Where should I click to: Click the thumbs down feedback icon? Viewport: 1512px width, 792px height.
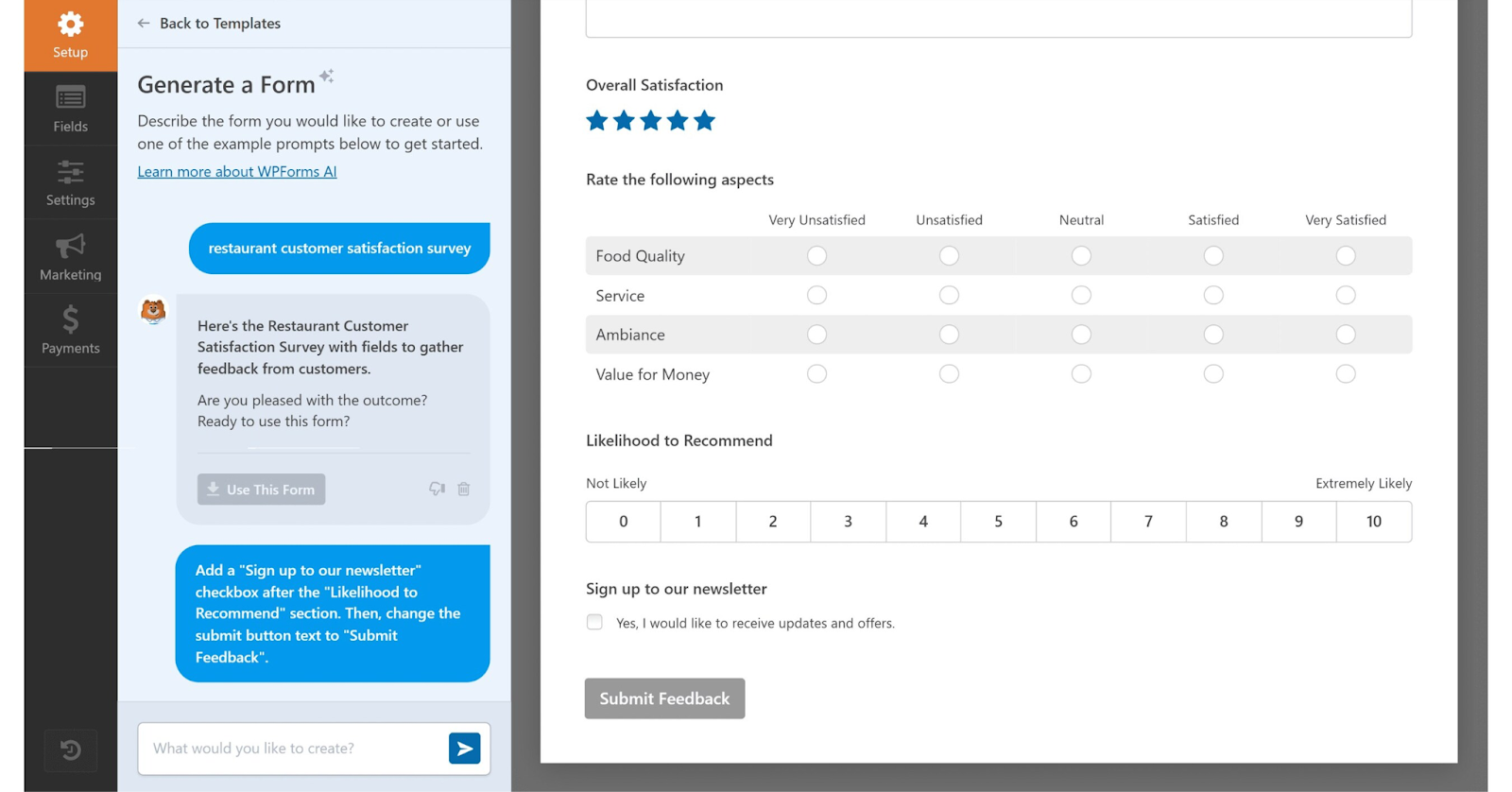click(x=437, y=489)
